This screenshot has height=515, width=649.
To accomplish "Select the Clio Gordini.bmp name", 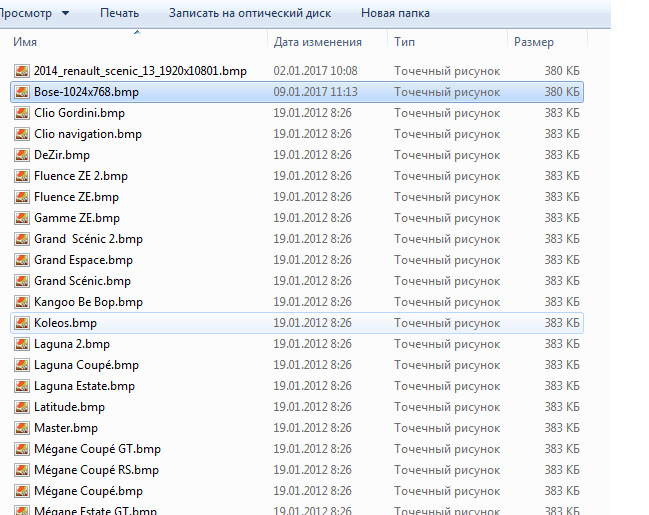I will click(79, 113).
